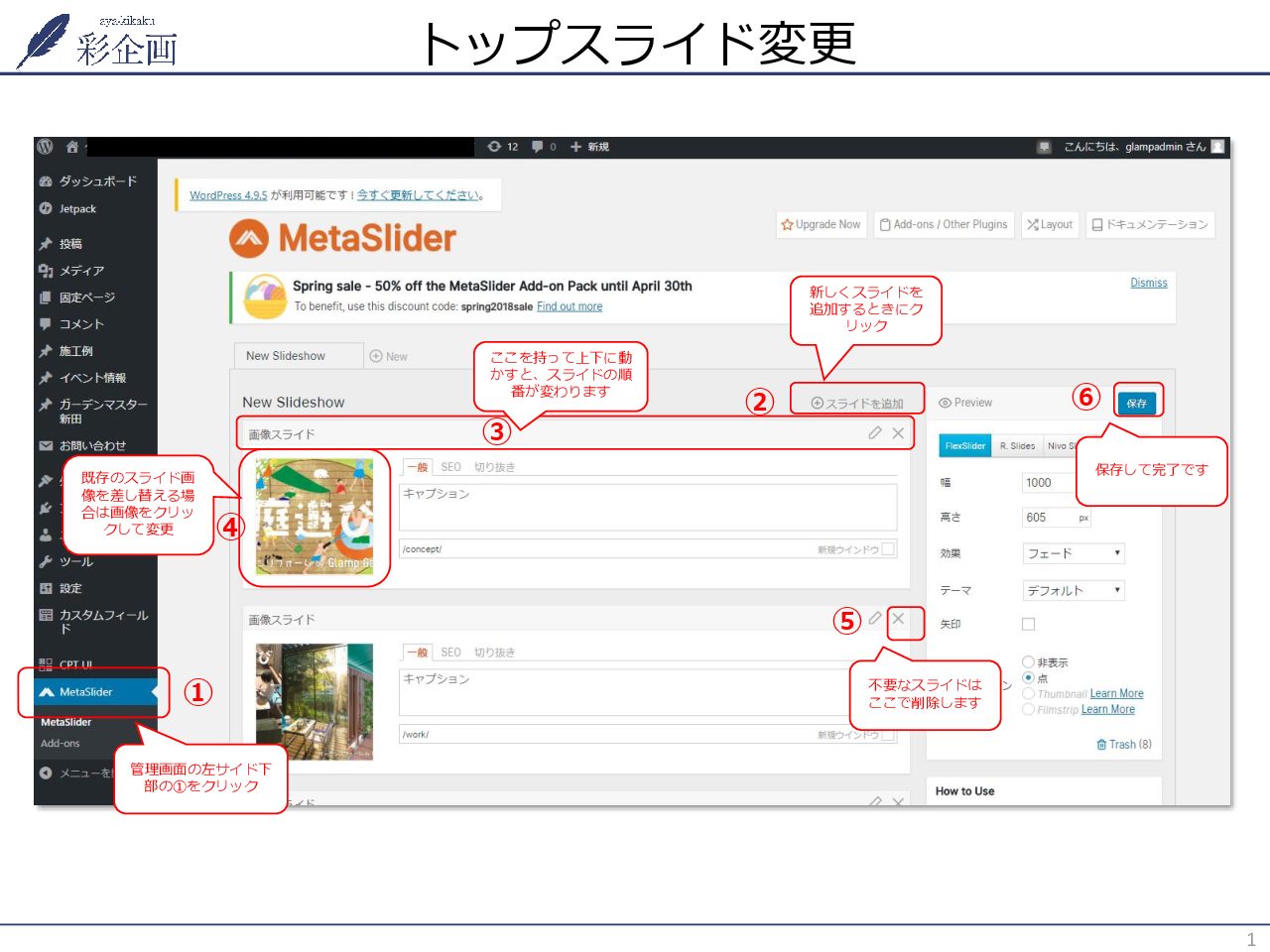Click the Upgrade Now button

pyautogui.click(x=821, y=225)
